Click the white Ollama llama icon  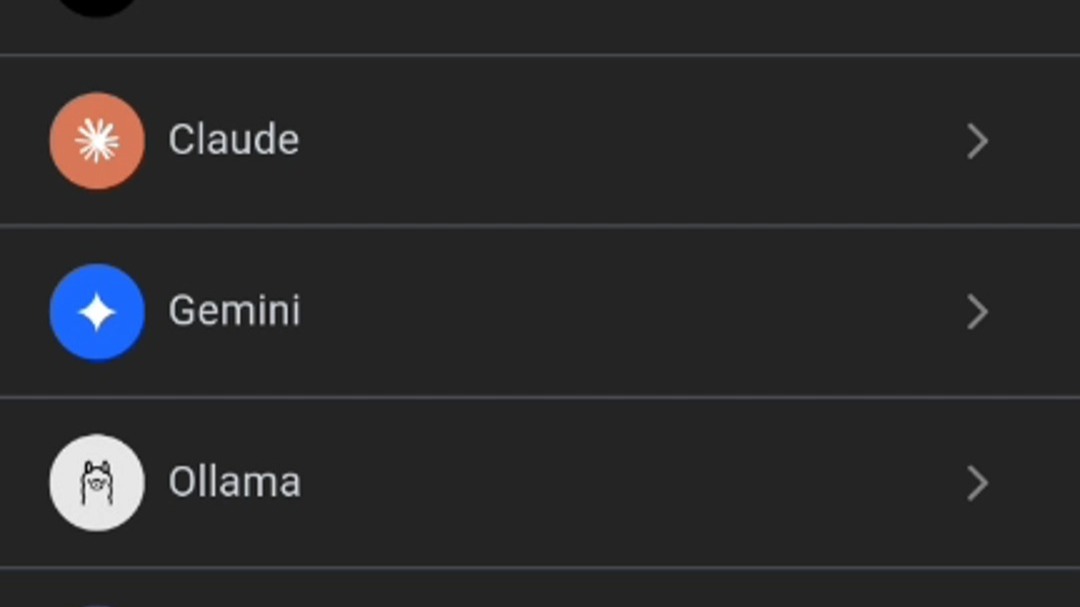tap(97, 483)
